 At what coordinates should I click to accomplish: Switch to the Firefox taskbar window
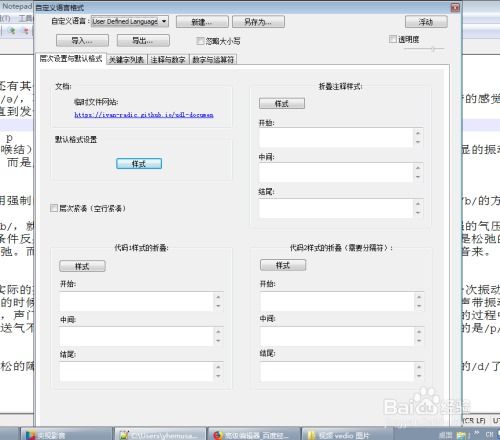252,434
